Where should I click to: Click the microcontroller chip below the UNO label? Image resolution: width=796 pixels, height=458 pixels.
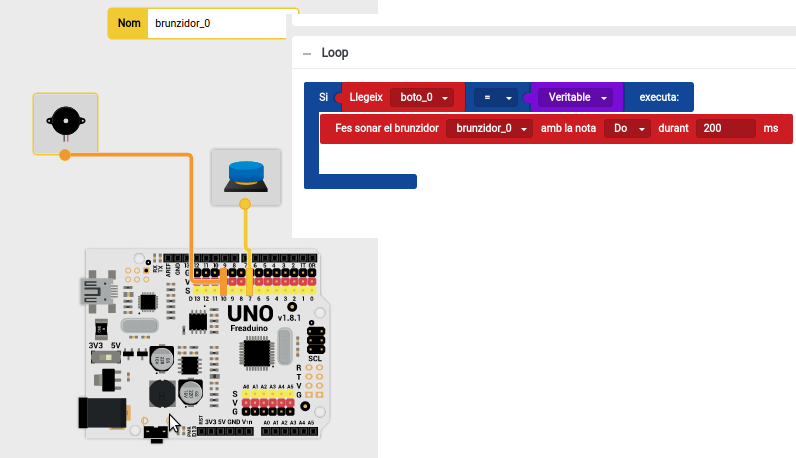tap(255, 354)
